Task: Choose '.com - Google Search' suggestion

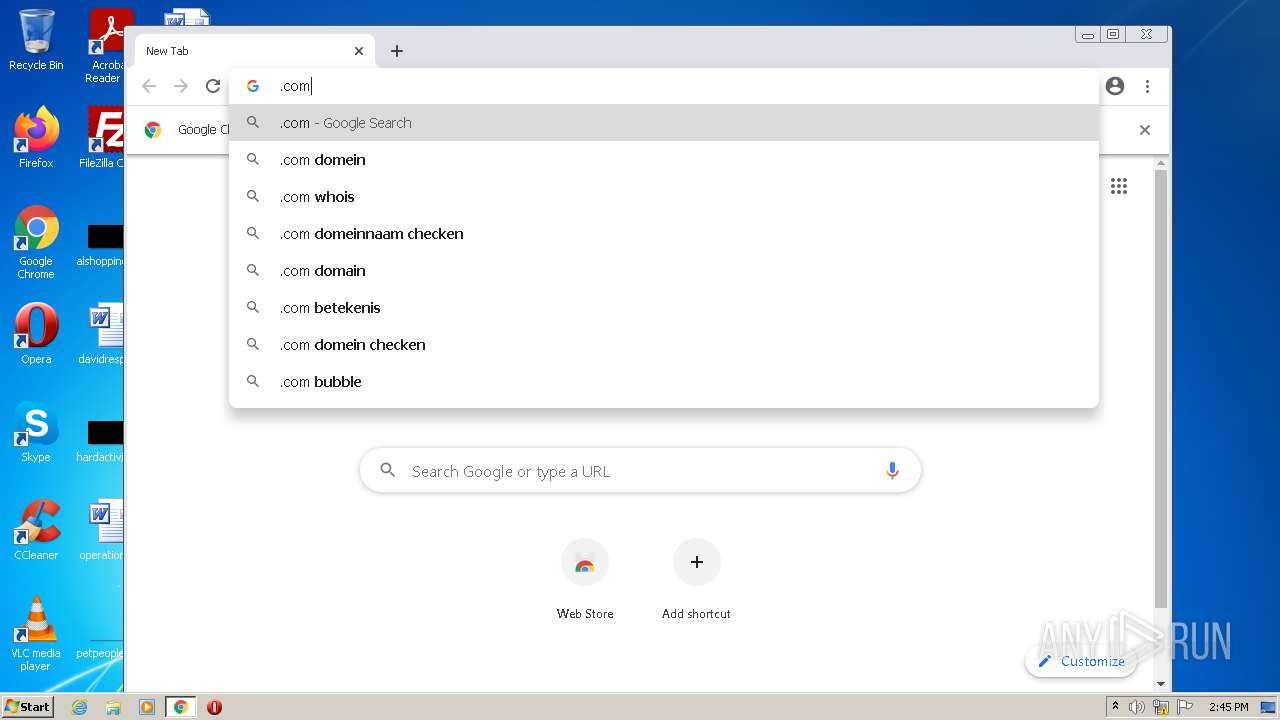Action: (664, 123)
